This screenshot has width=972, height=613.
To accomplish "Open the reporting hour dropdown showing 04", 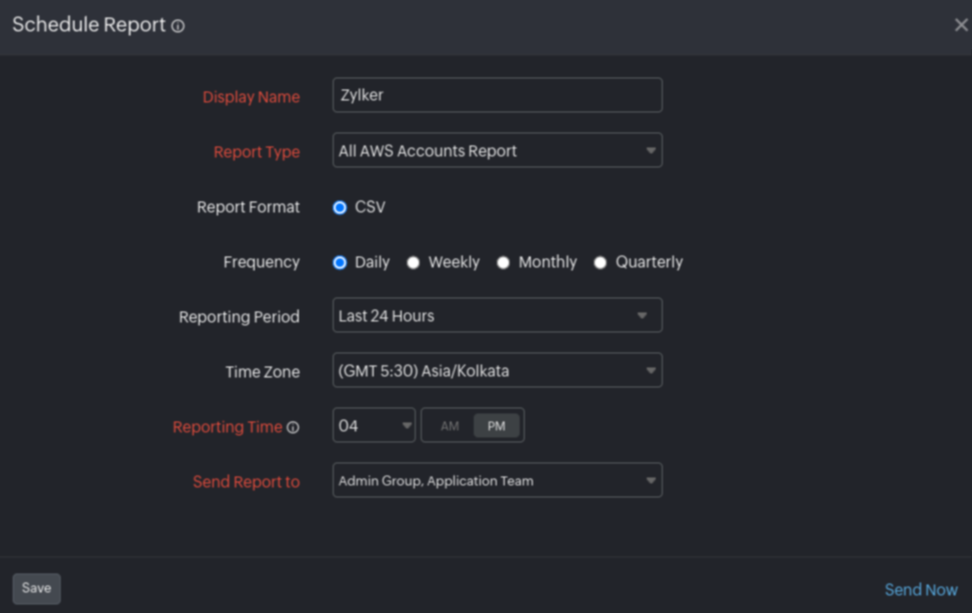I will [x=374, y=426].
